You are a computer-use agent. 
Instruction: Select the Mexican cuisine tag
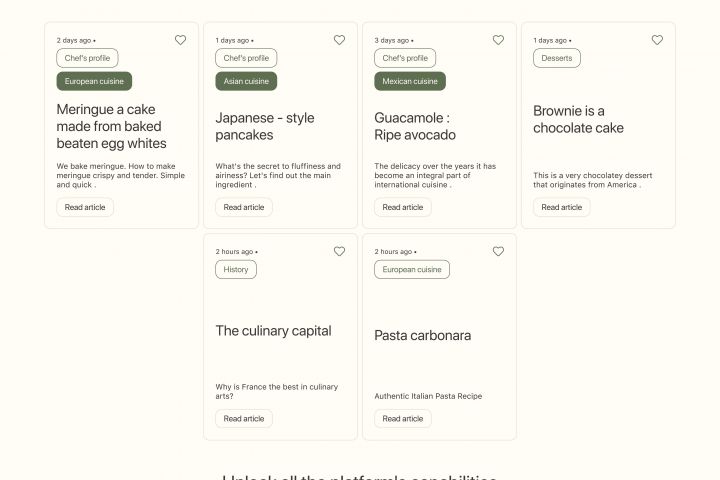point(410,81)
